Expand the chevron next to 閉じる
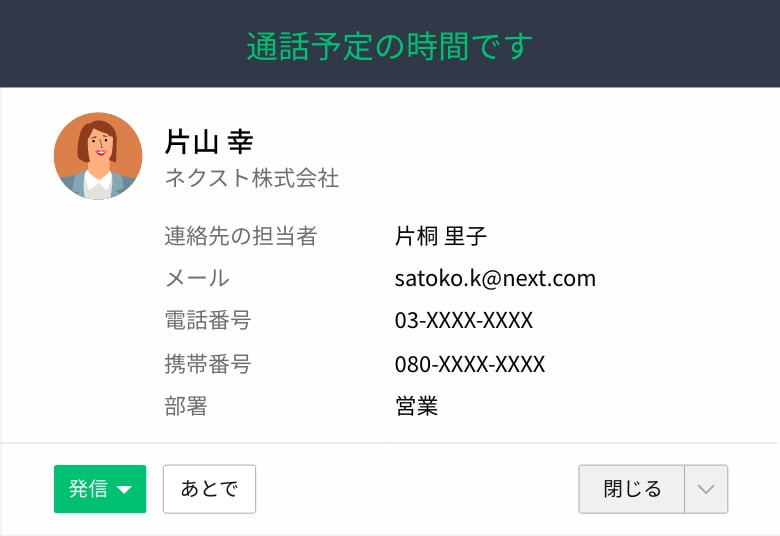 pyautogui.click(x=706, y=489)
